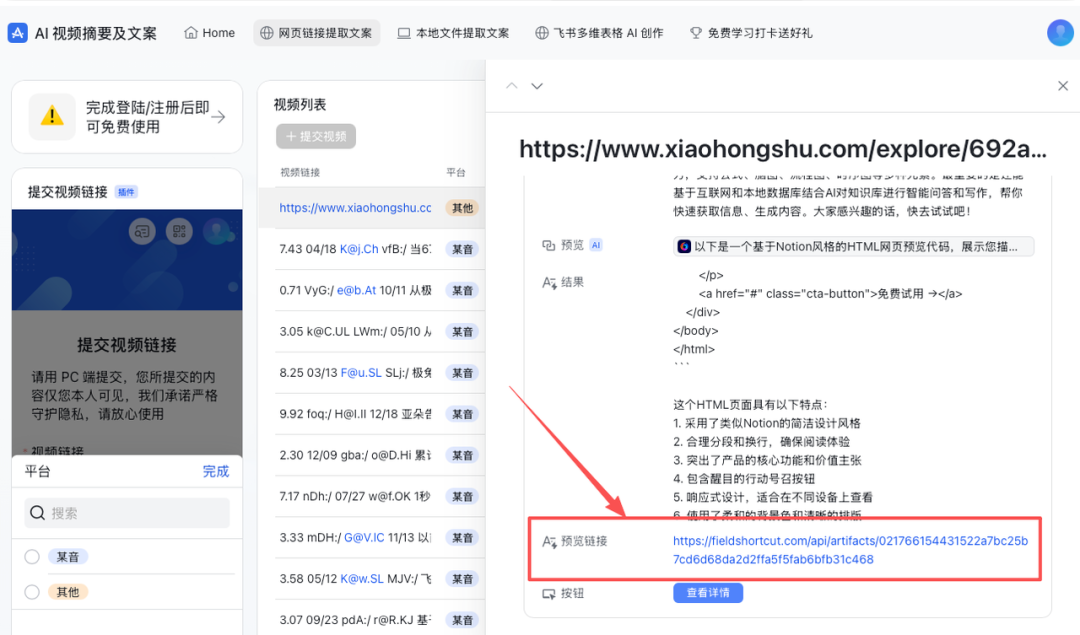
Task: Click the globe icon on 飞书多维表格 tab
Action: (542, 33)
